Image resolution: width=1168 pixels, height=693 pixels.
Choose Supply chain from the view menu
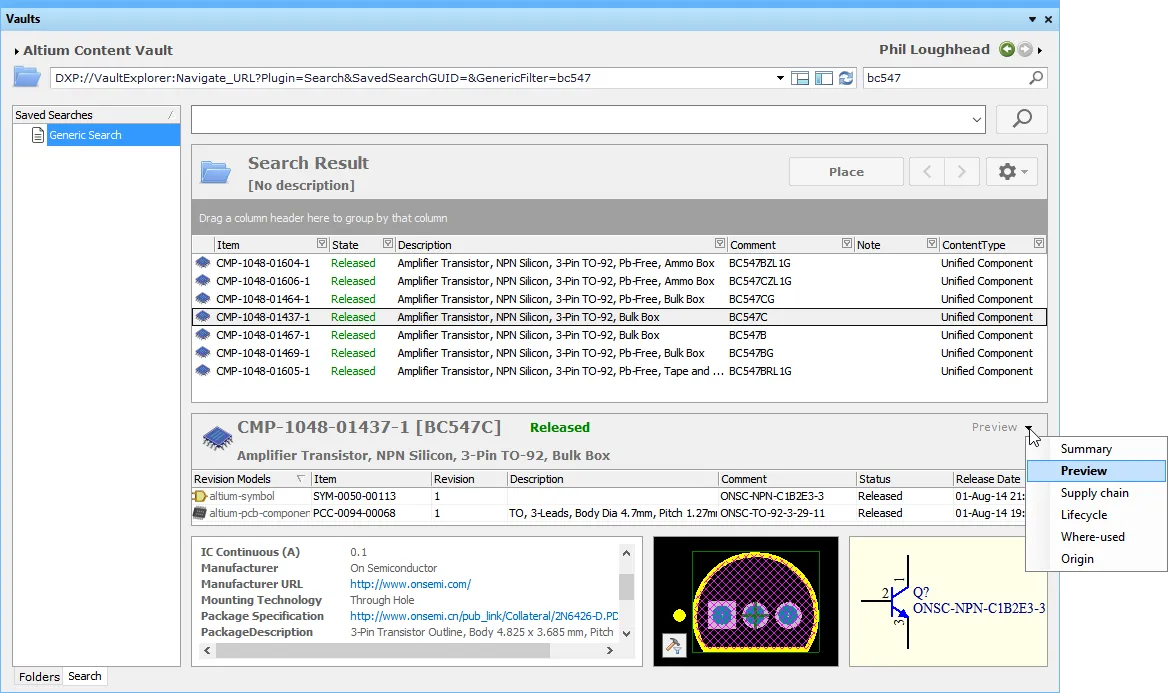click(1094, 493)
